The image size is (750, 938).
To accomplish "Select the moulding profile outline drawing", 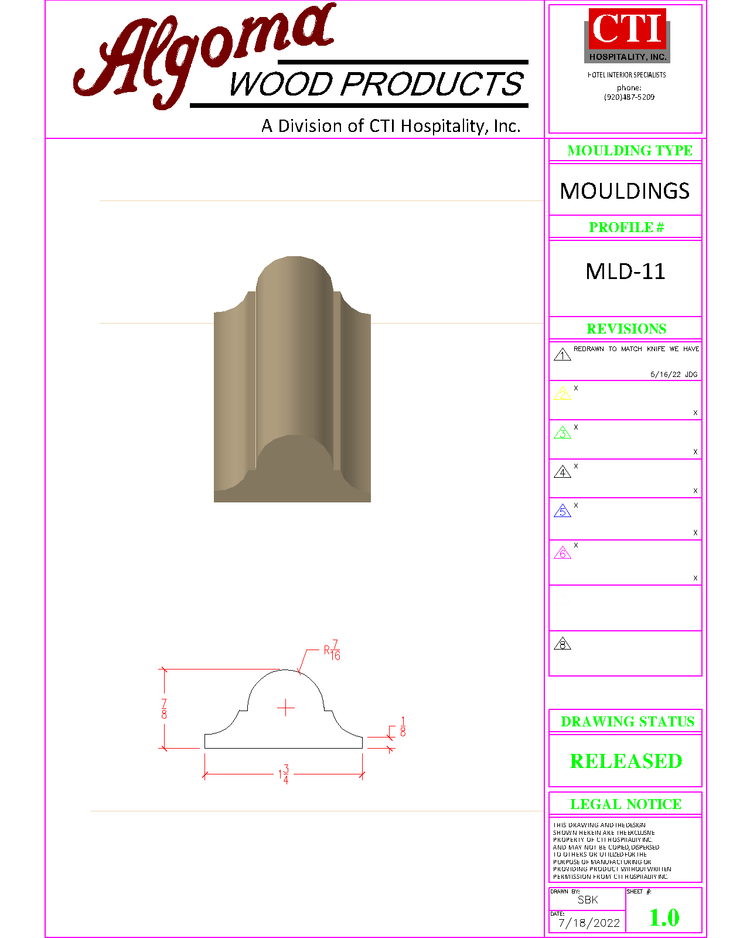I will point(283,709).
